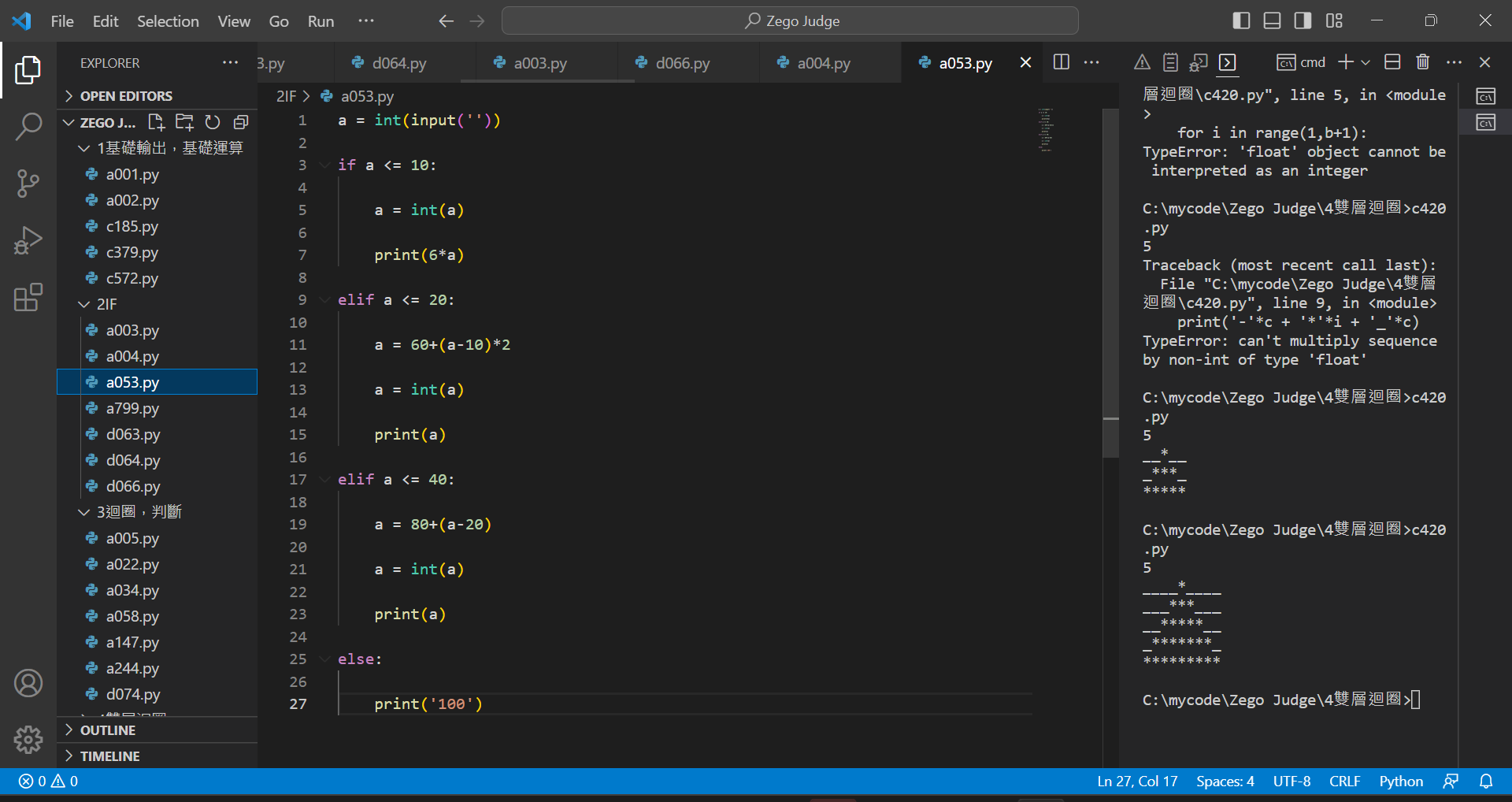Image resolution: width=1512 pixels, height=802 pixels.
Task: Open the Search view in activity bar
Action: (x=28, y=127)
